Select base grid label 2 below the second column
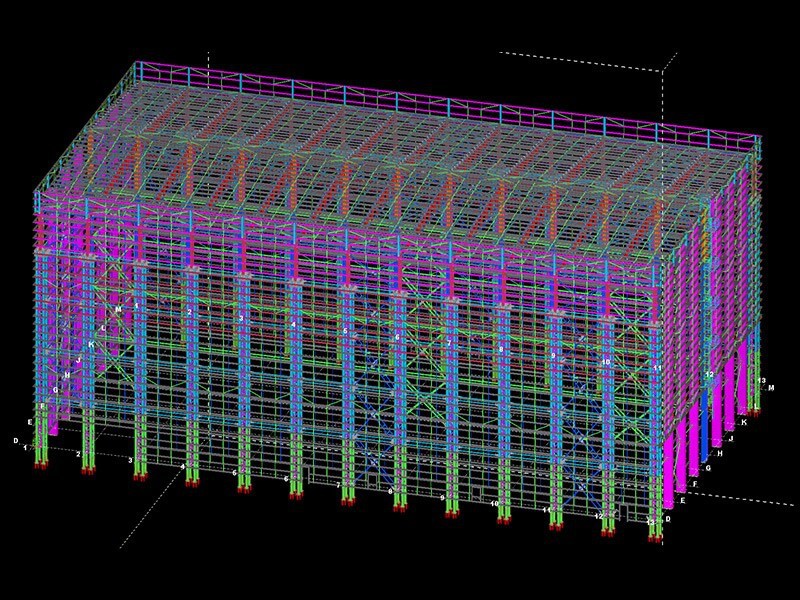Screen dimensions: 800x600 pyautogui.click(x=78, y=454)
